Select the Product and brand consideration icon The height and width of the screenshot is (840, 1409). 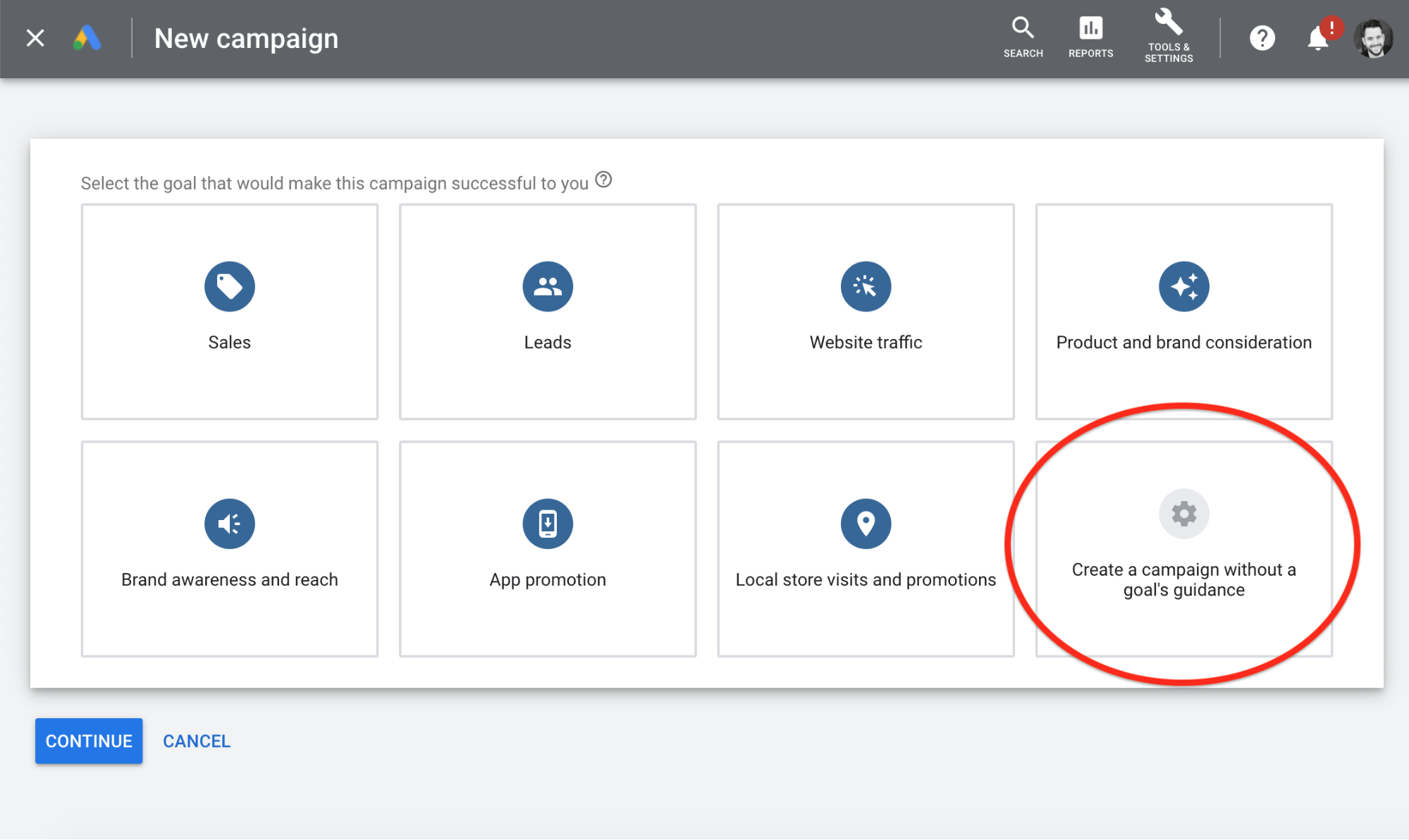point(1183,285)
